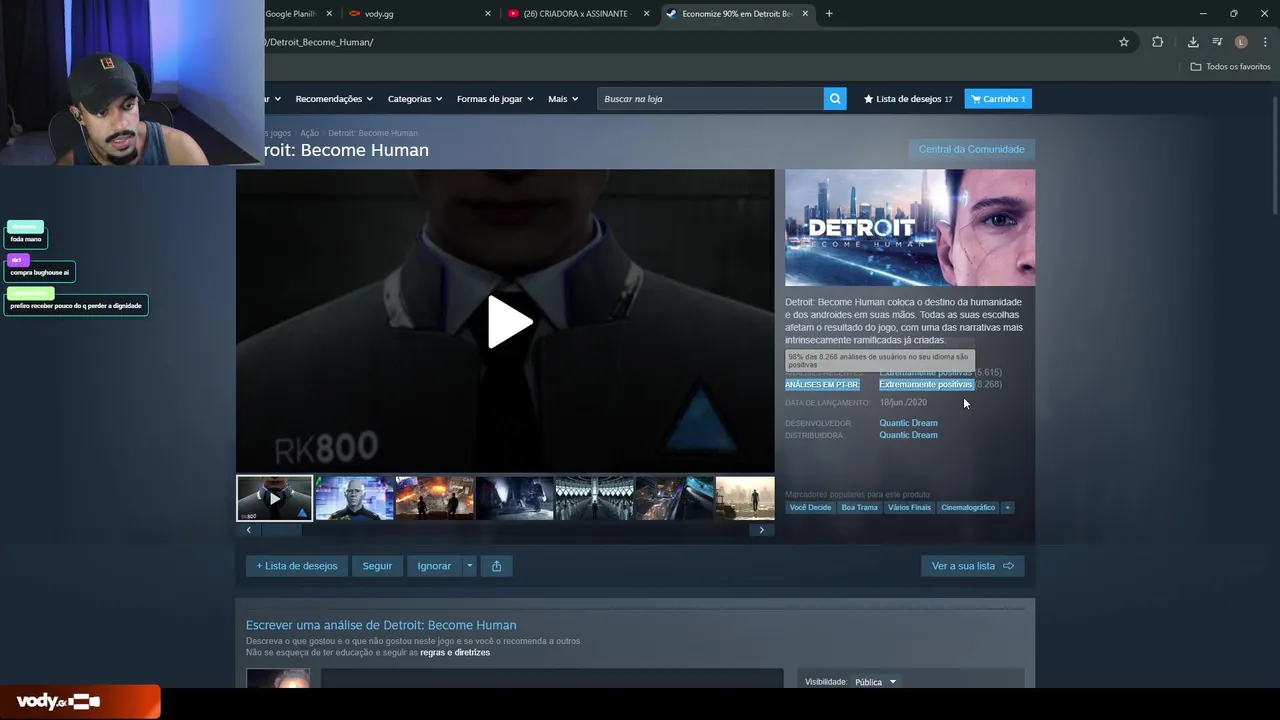This screenshot has width=1280, height=720.
Task: Close the Detroit Steam tab
Action: point(804,14)
